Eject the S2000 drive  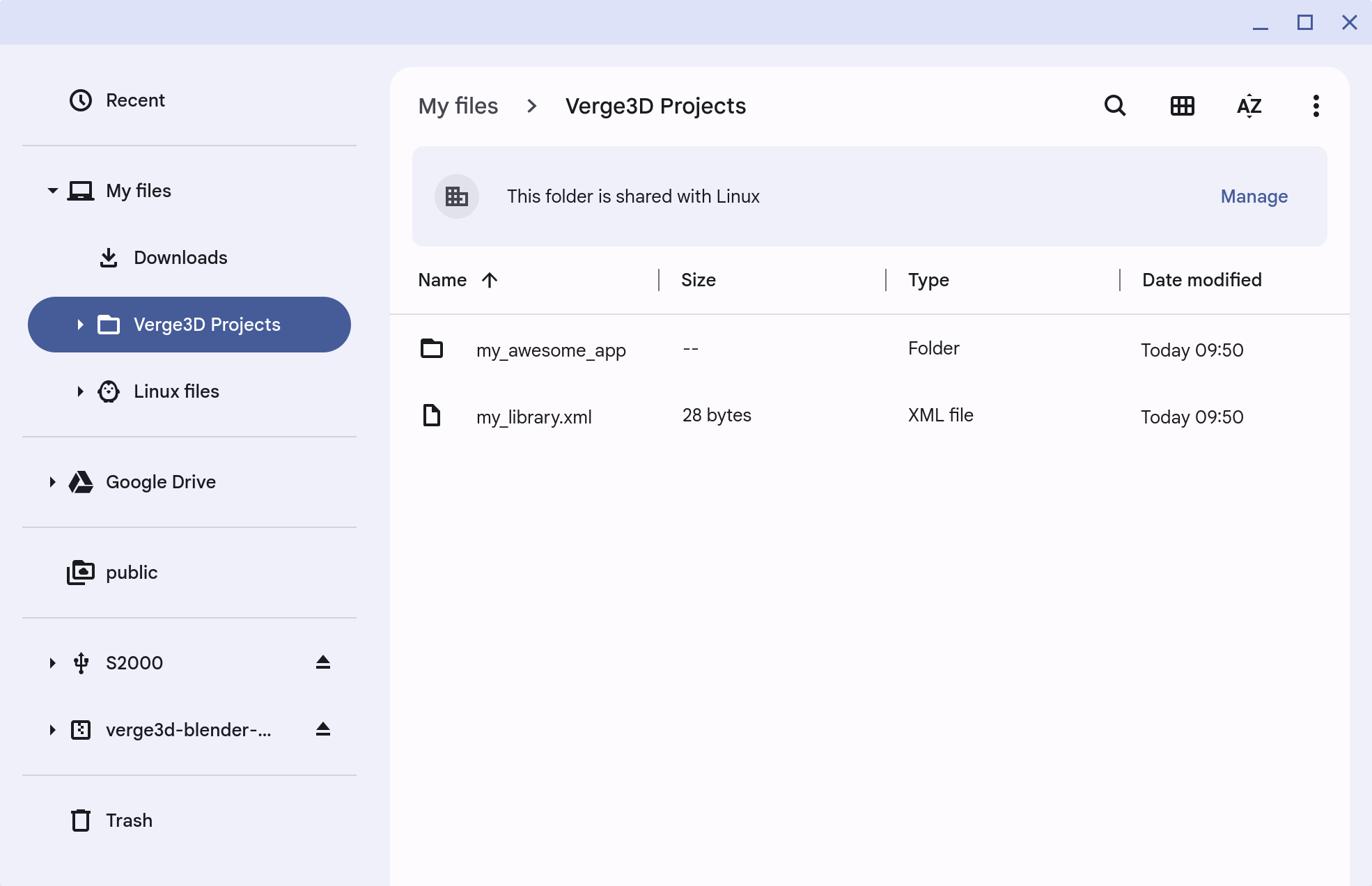[x=322, y=662]
